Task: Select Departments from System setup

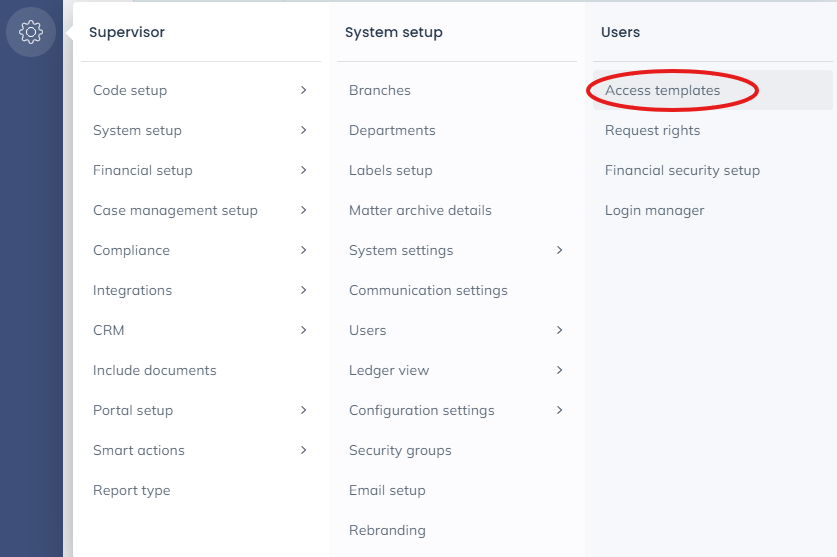Action: tap(392, 130)
